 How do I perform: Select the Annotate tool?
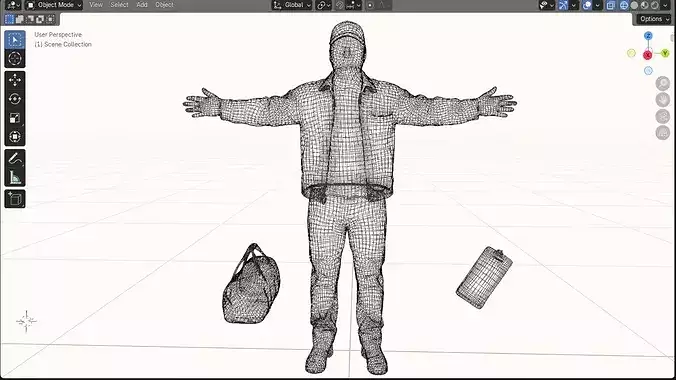(15, 159)
